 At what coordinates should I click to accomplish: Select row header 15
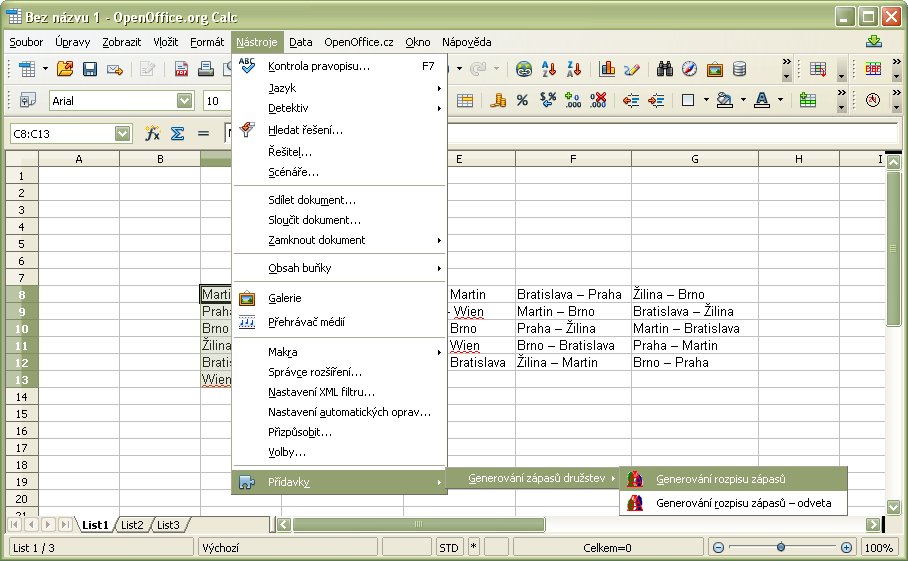[x=21, y=414]
